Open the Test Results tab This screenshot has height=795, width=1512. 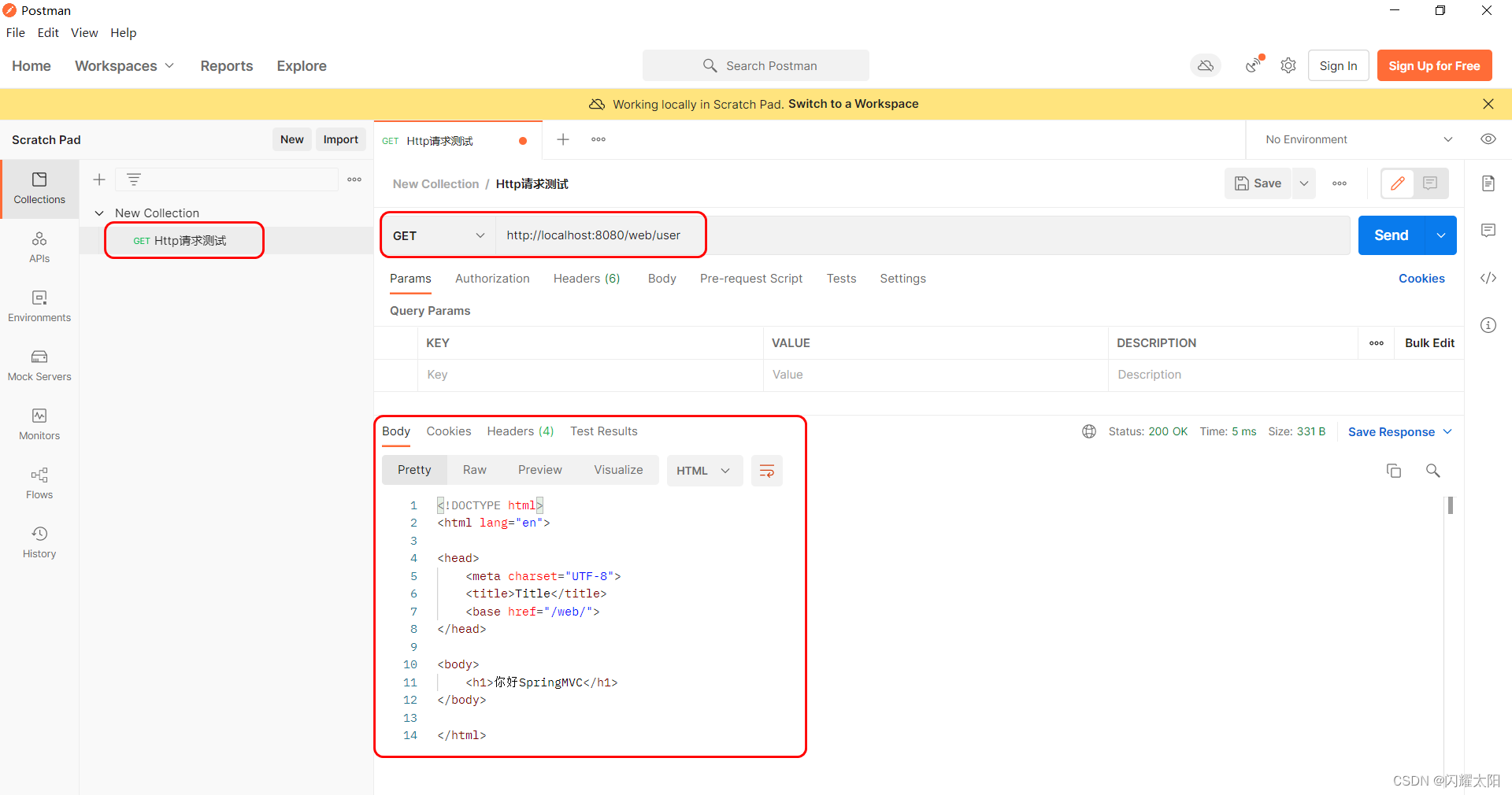[604, 431]
